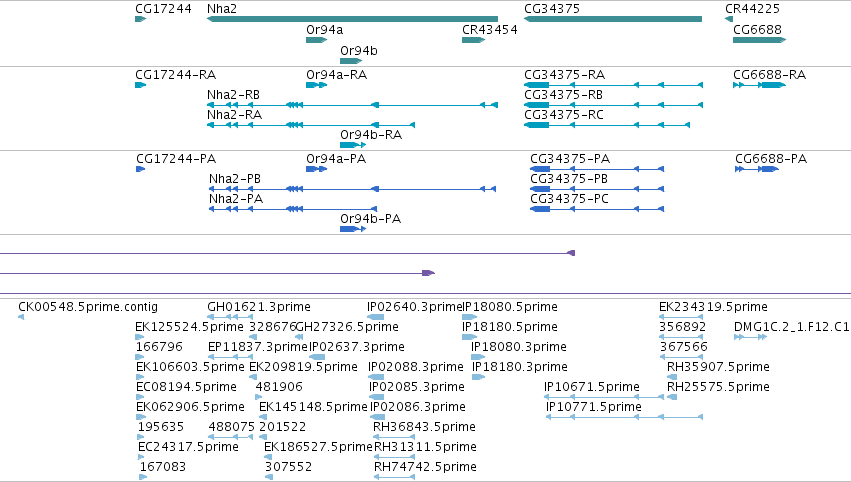
Task: Select the CG34375-PA protein label
Action: (570, 159)
